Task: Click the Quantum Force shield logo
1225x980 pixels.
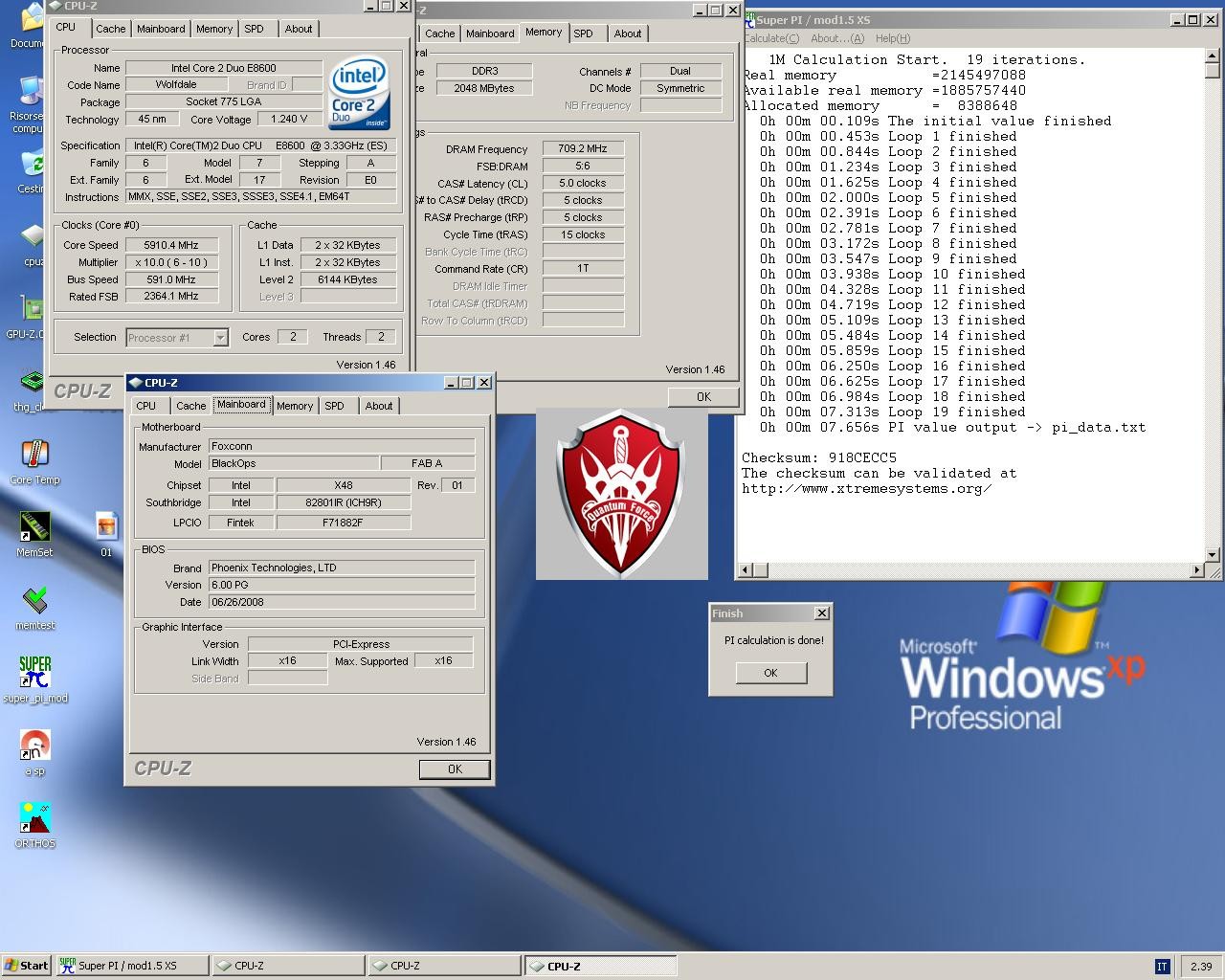Action: (x=622, y=494)
